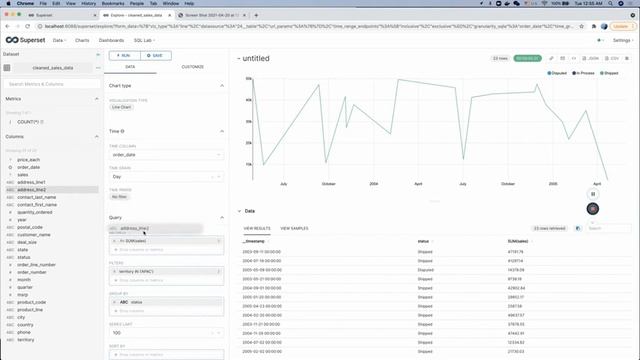Toggle the Disputed legend series
Image resolution: width=640 pixels, height=360 pixels.
click(x=557, y=73)
